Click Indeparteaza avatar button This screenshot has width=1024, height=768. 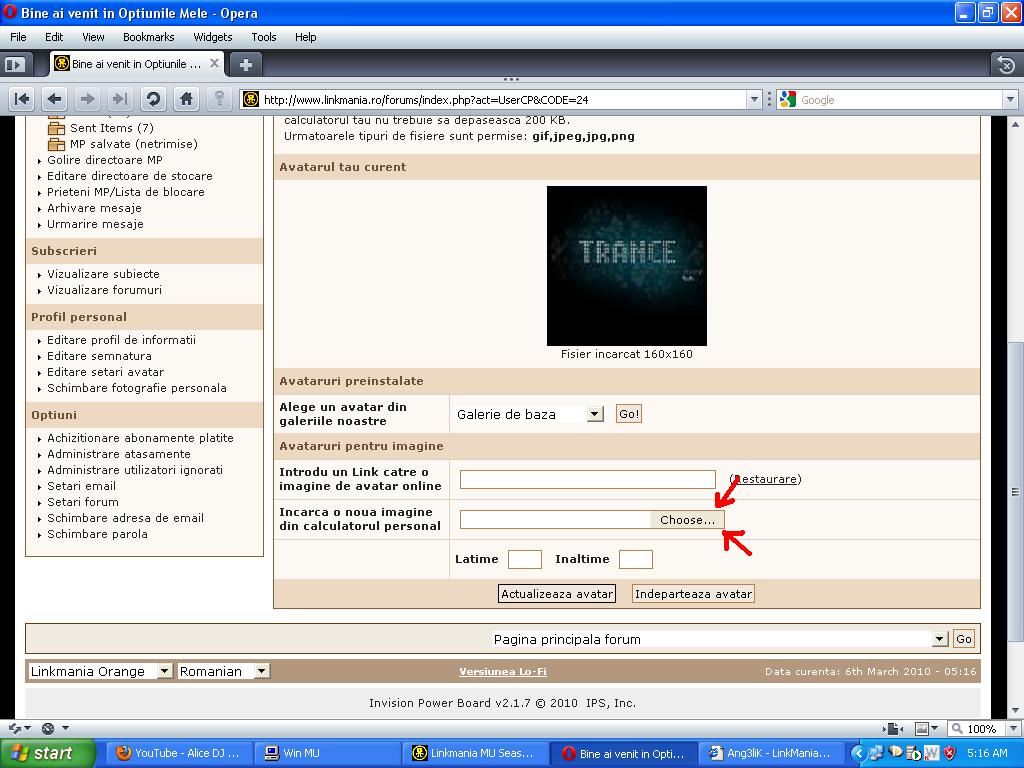pos(693,594)
